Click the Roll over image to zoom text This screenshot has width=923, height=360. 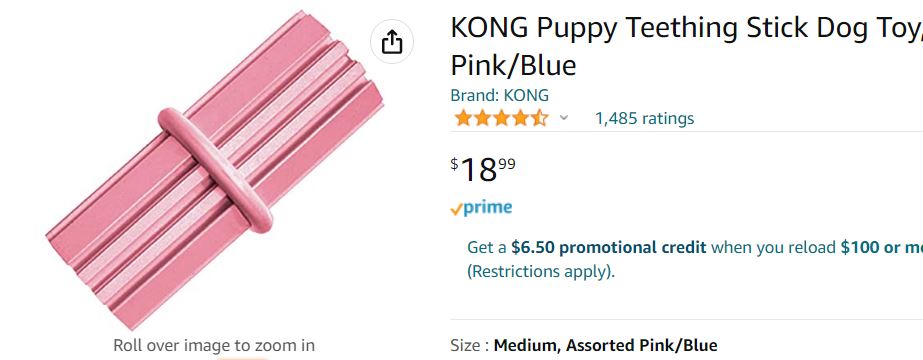coord(214,345)
